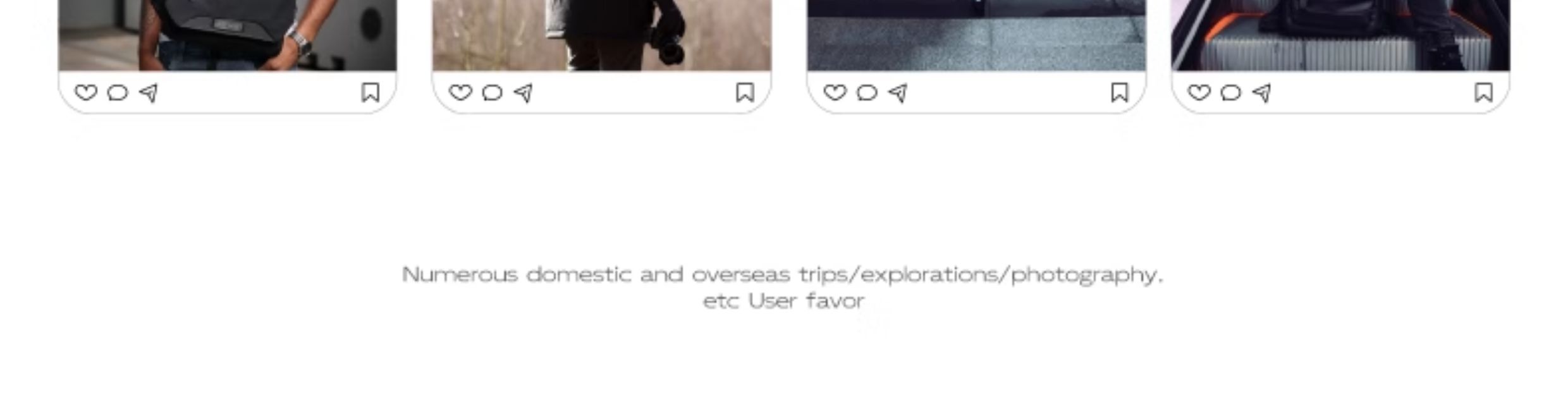
Task: Share the second post via paper-plane icon
Action: pyautogui.click(x=523, y=93)
